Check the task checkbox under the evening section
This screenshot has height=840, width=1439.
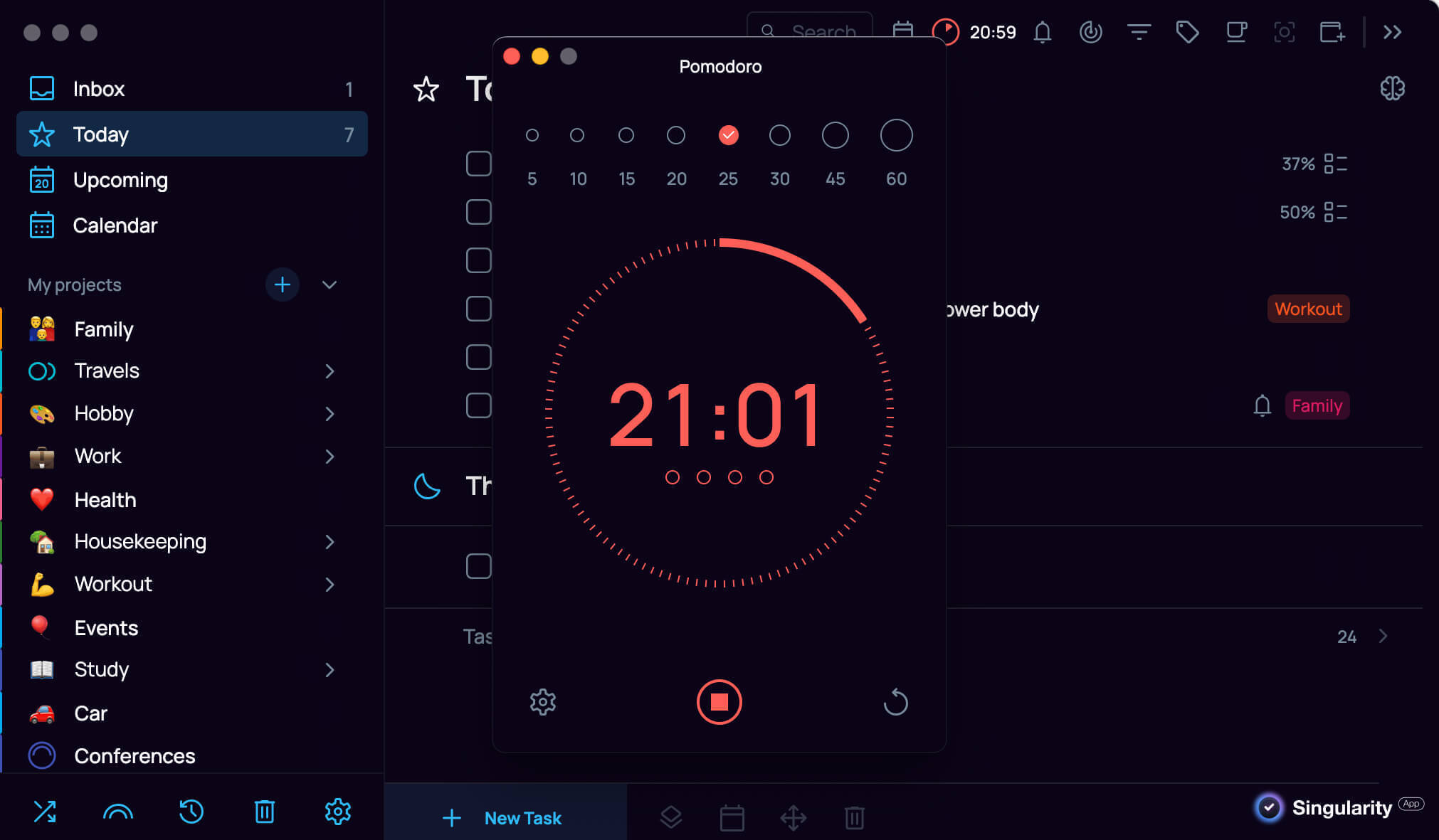(478, 566)
